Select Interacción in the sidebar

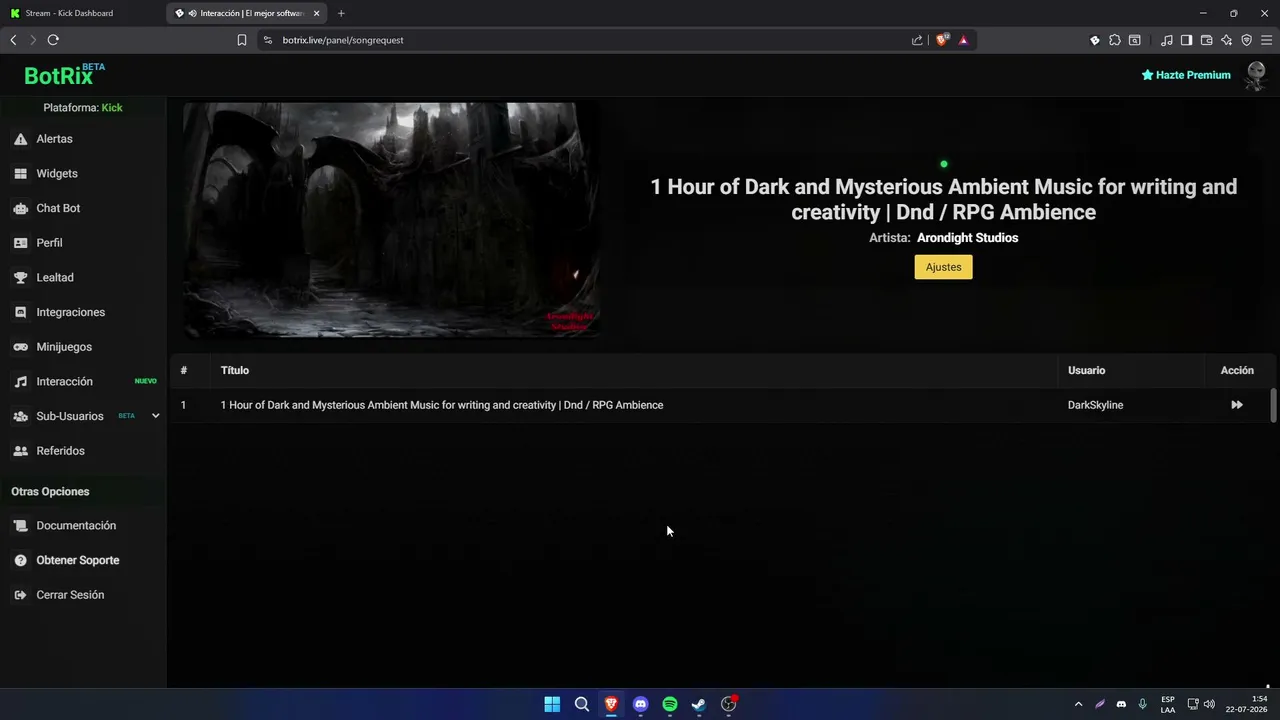[x=64, y=382]
